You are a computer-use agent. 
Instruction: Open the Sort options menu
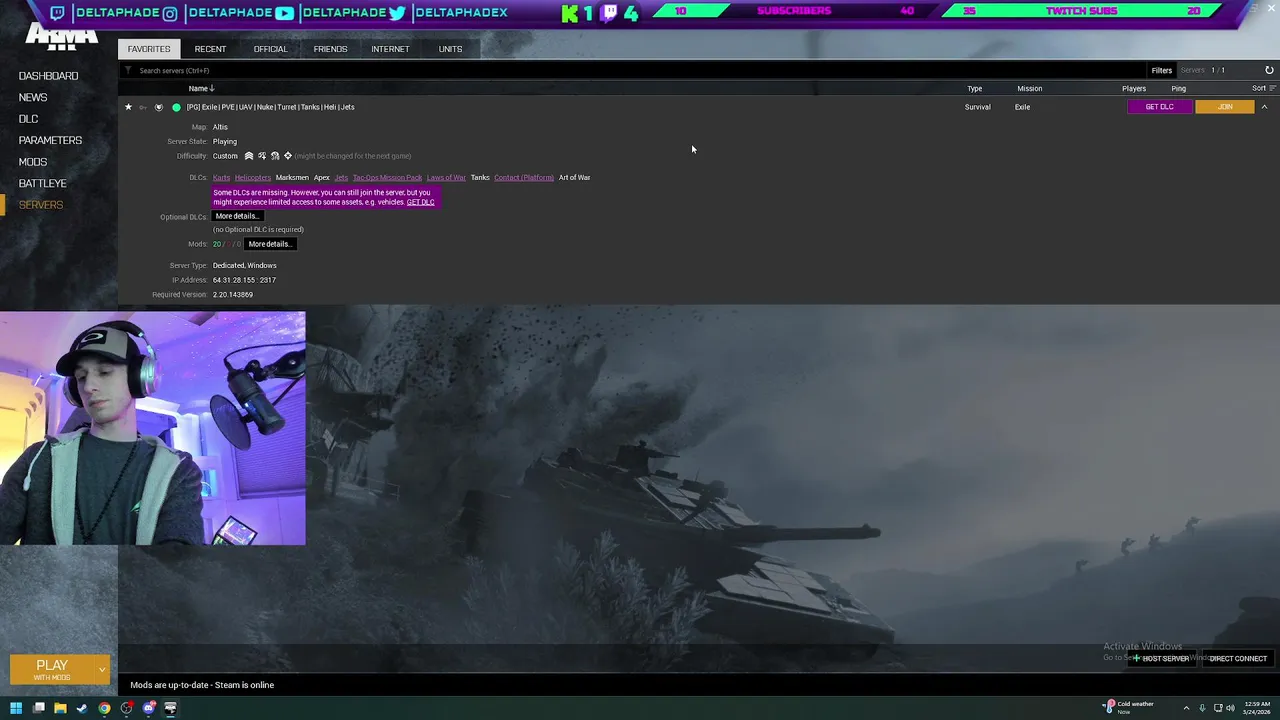click(1264, 88)
